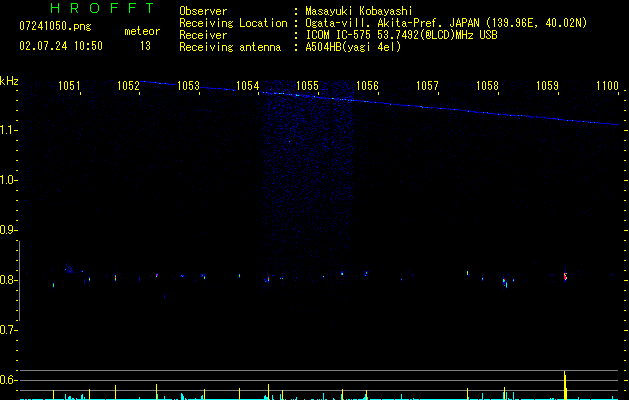Click the 0.6 frequency axis label

(8, 380)
